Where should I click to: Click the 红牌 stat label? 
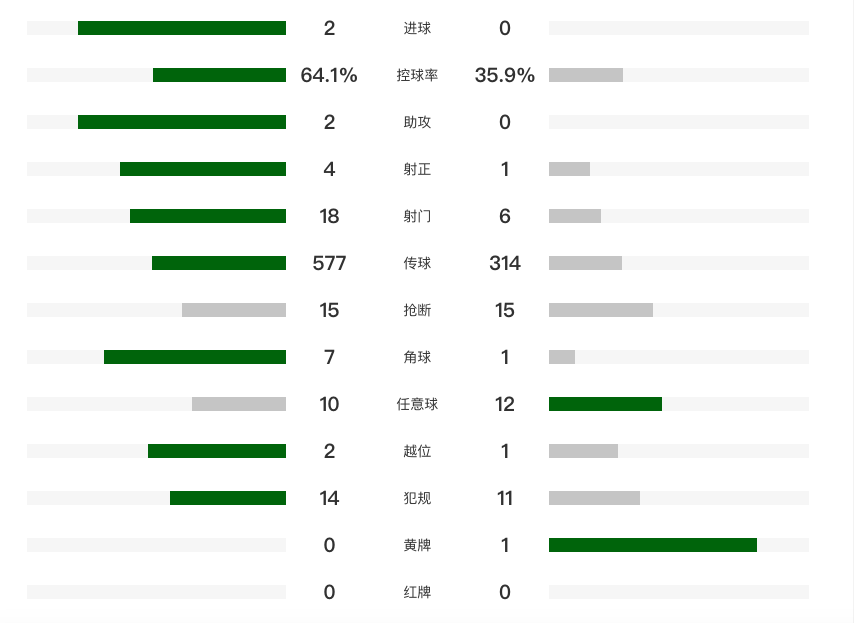[417, 592]
